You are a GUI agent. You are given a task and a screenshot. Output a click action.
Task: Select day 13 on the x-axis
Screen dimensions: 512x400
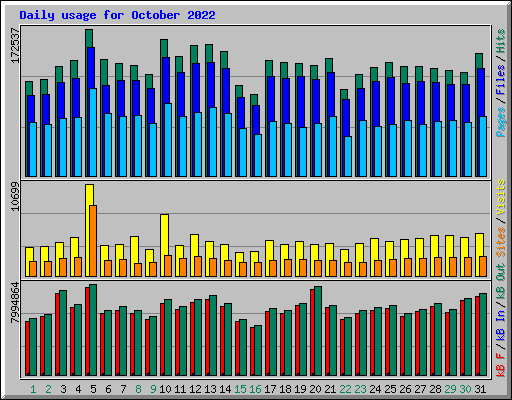click(x=210, y=389)
